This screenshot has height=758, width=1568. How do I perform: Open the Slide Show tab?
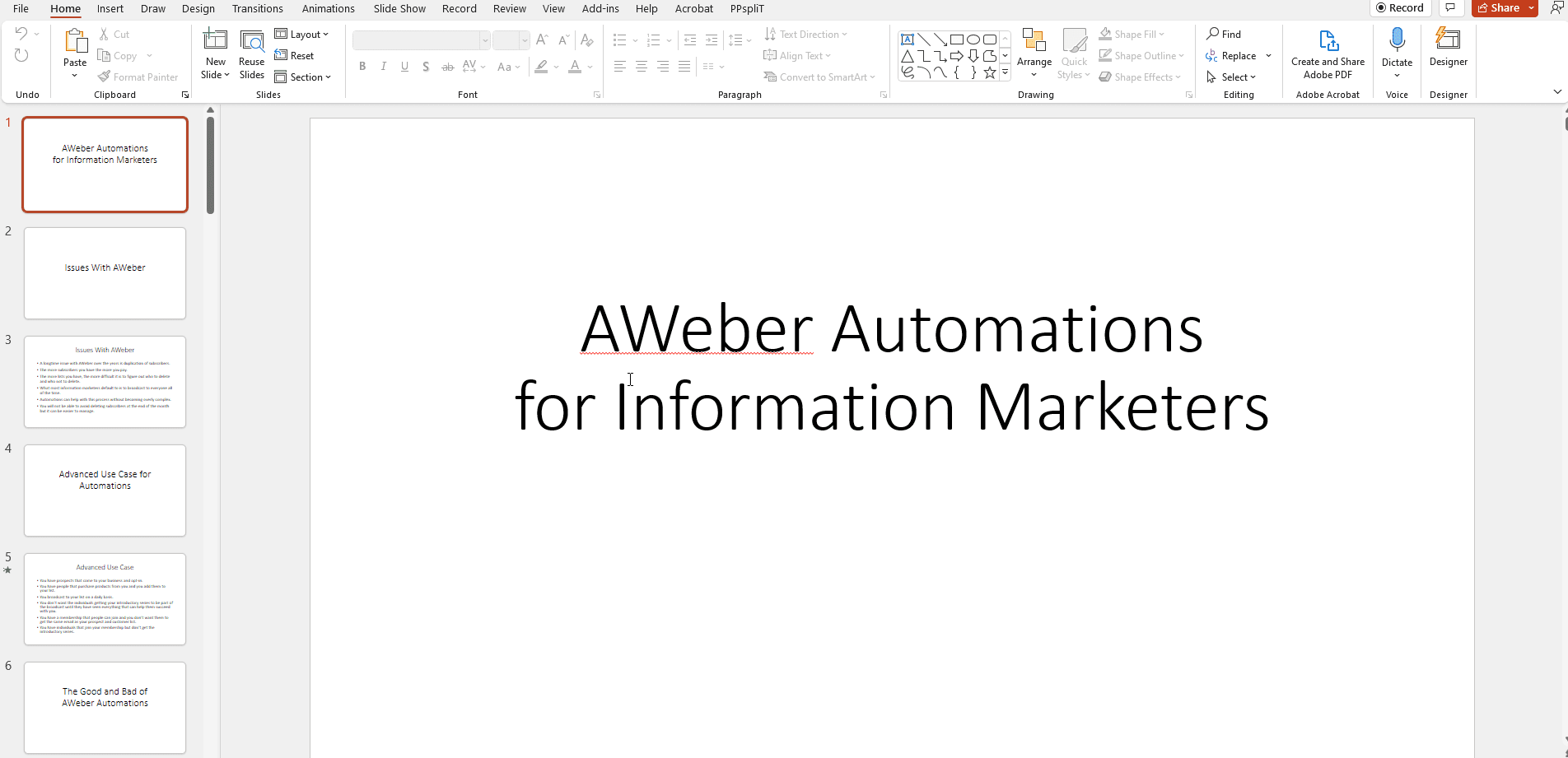399,8
